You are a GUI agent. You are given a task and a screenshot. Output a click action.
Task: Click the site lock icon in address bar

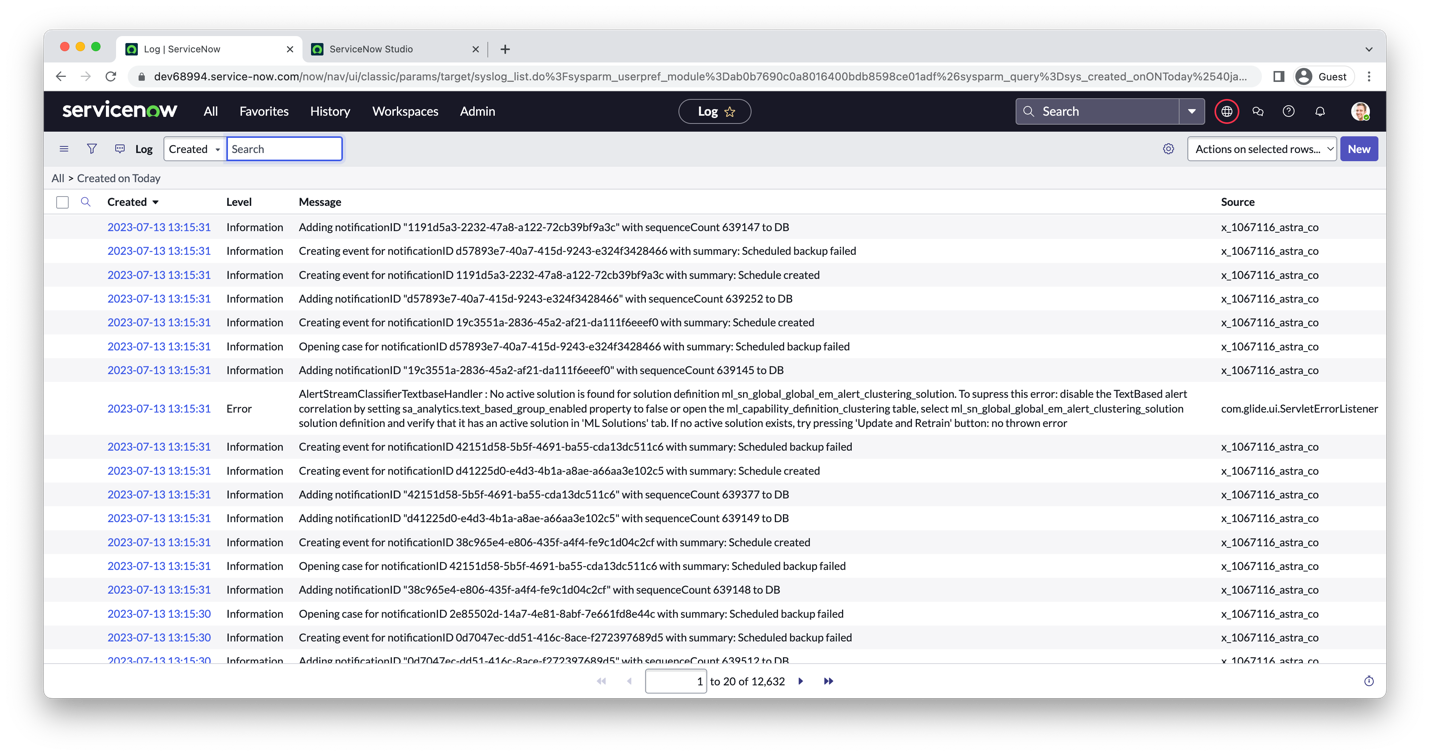141,76
